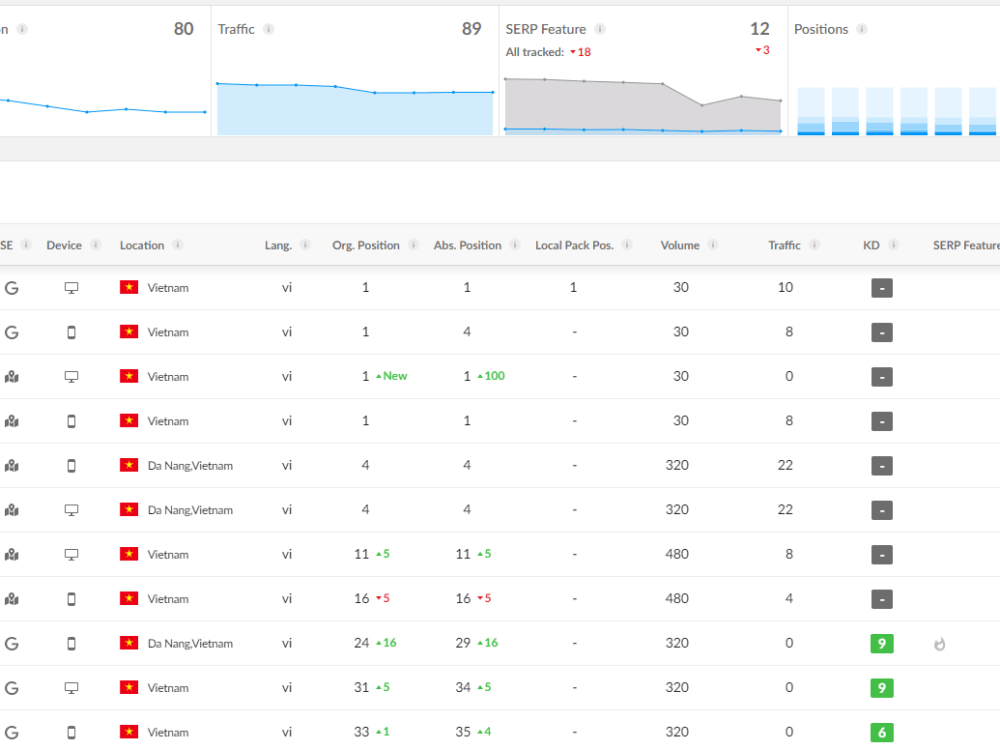Click the red ▼3 change under SERP Feature count
1000x750 pixels.
763,50
